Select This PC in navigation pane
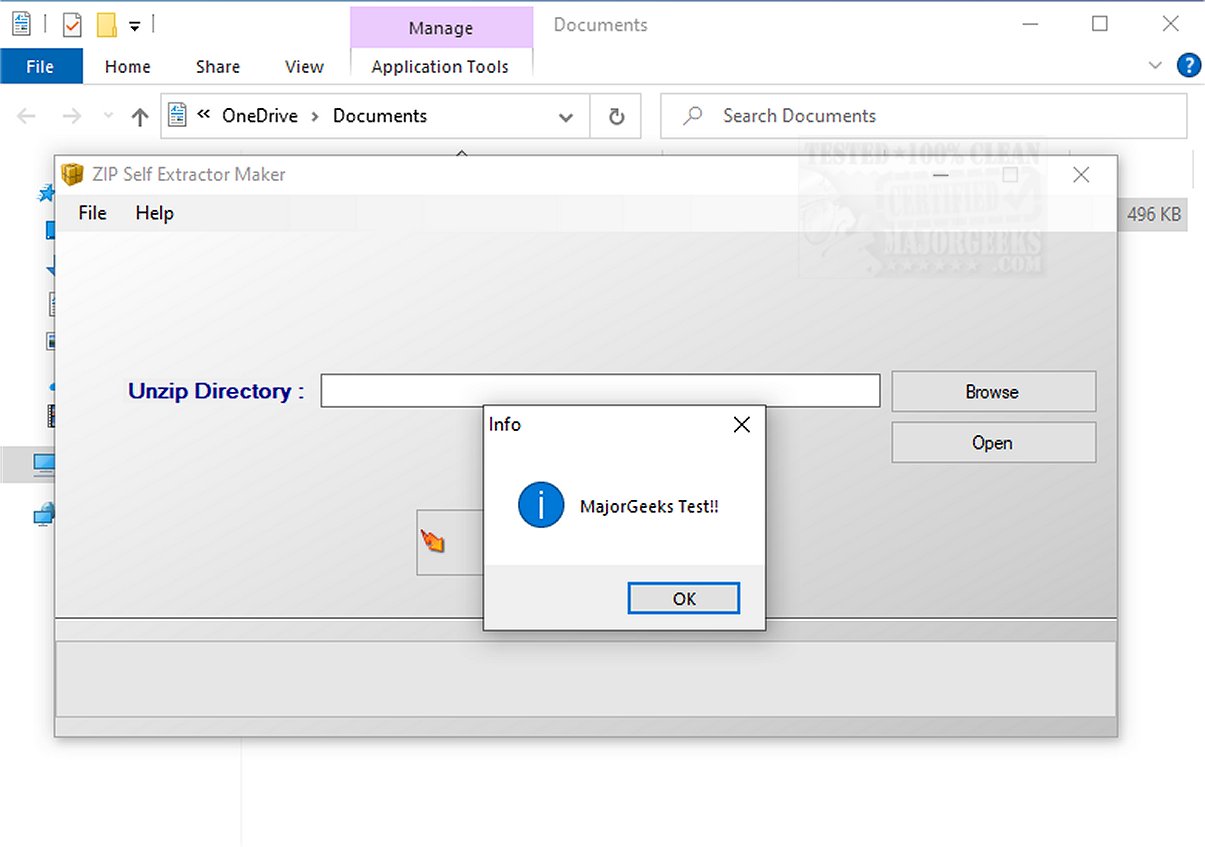Viewport: 1205px width, 847px height. pos(42,464)
